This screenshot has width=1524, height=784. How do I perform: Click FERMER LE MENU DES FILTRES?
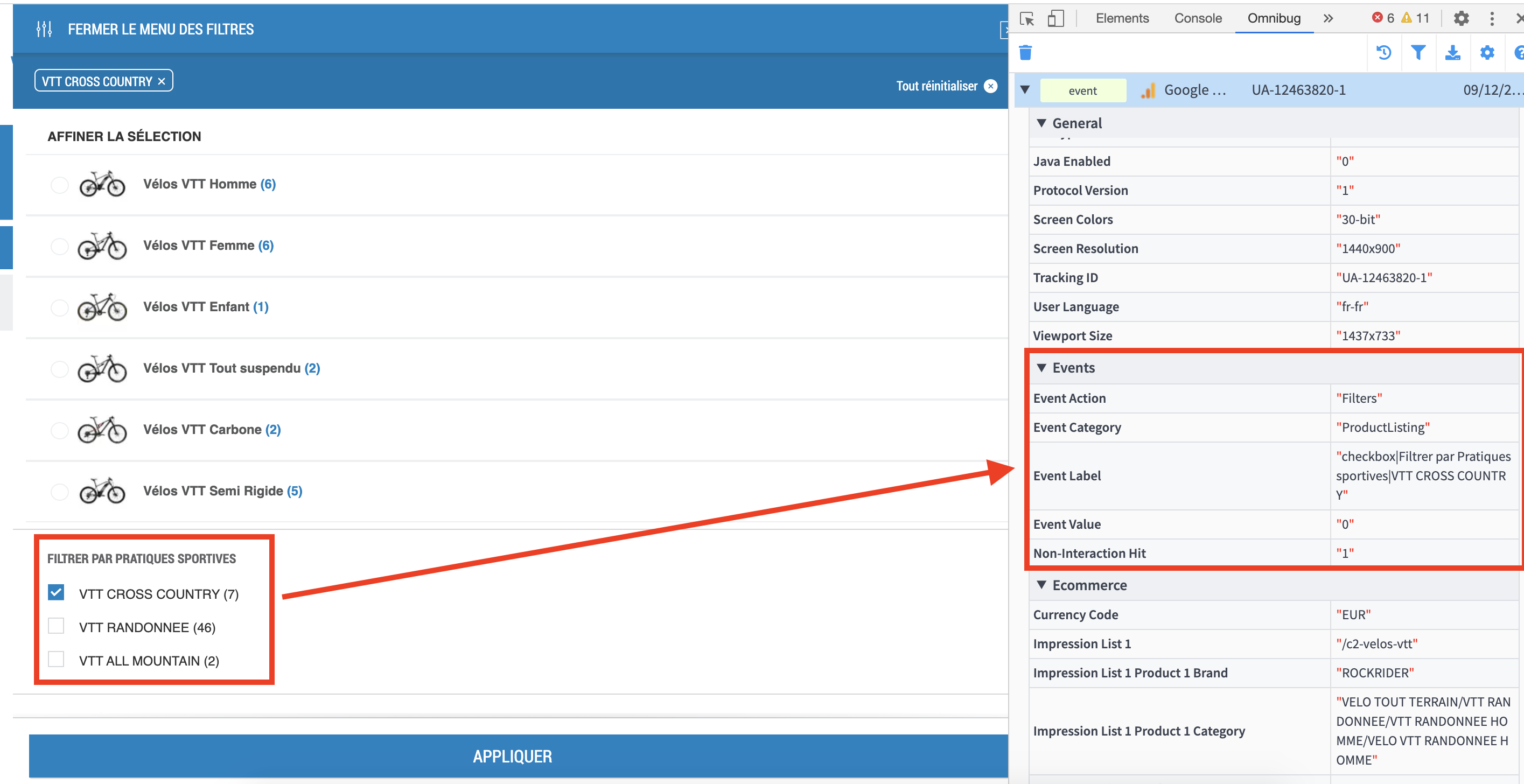pyautogui.click(x=160, y=29)
